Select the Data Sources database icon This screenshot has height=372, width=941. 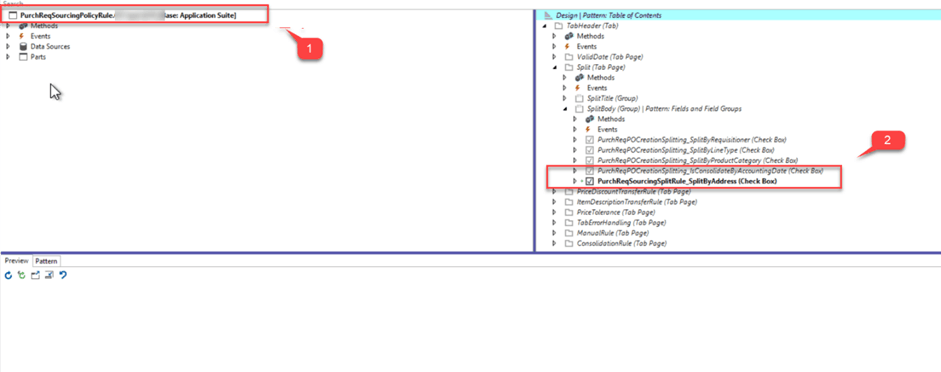[23, 46]
